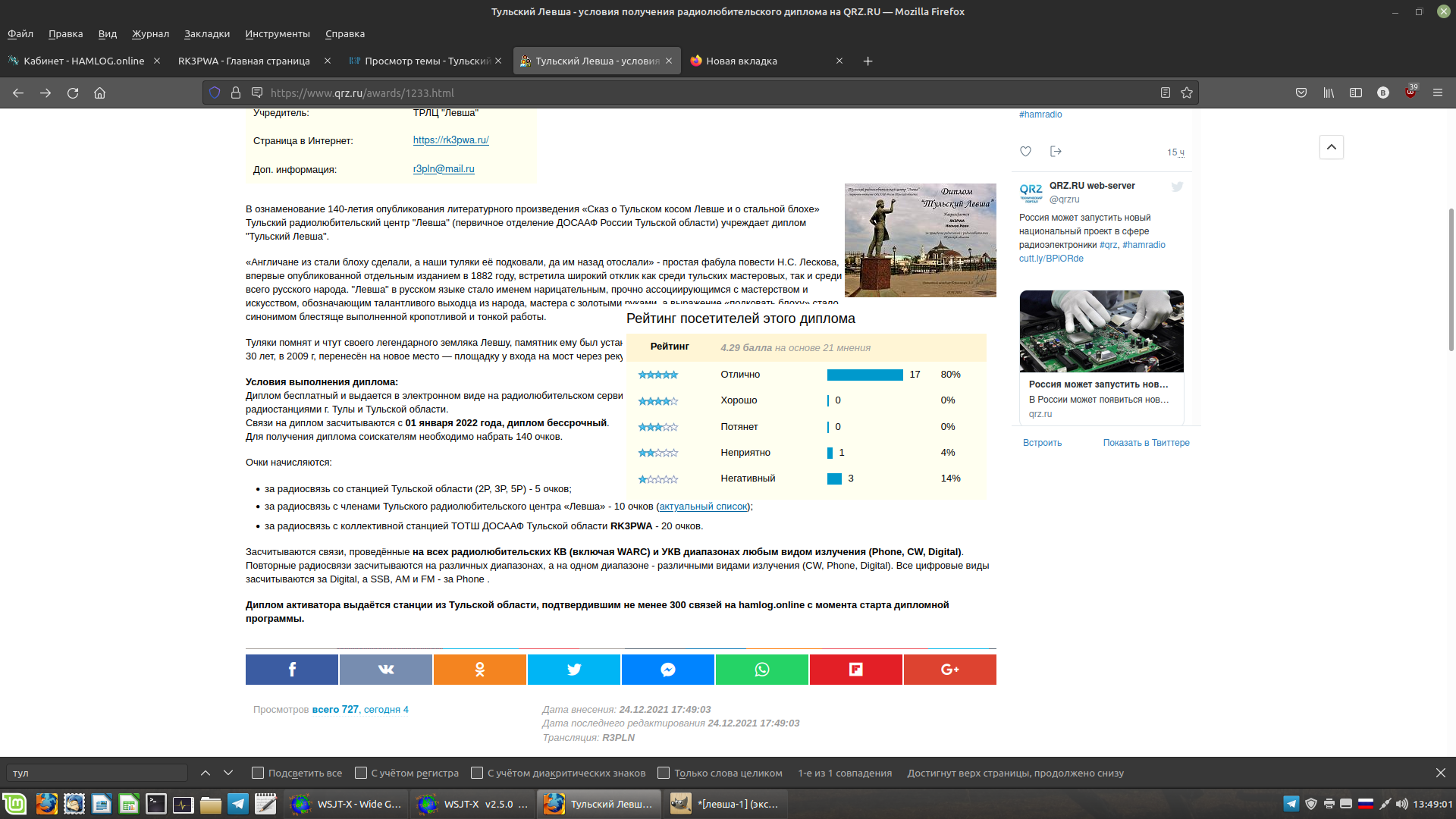This screenshot has height=819, width=1456.
Task: Share the page on Odnoklassniki
Action: (x=480, y=670)
